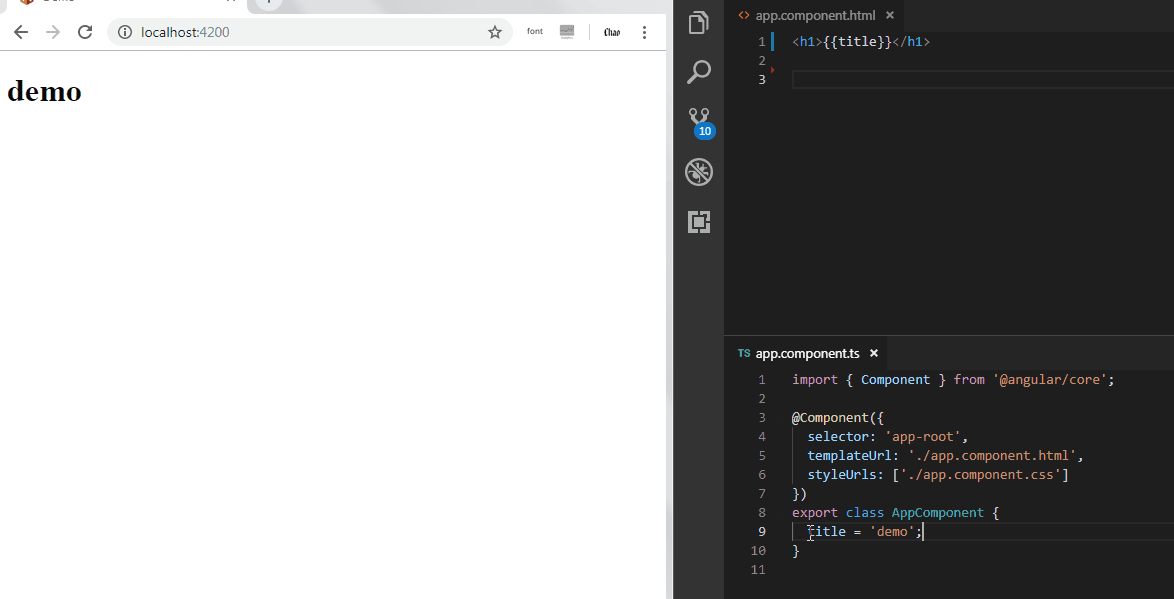Reload the localhost:4200 page
This screenshot has height=599, width=1174.
85,32
